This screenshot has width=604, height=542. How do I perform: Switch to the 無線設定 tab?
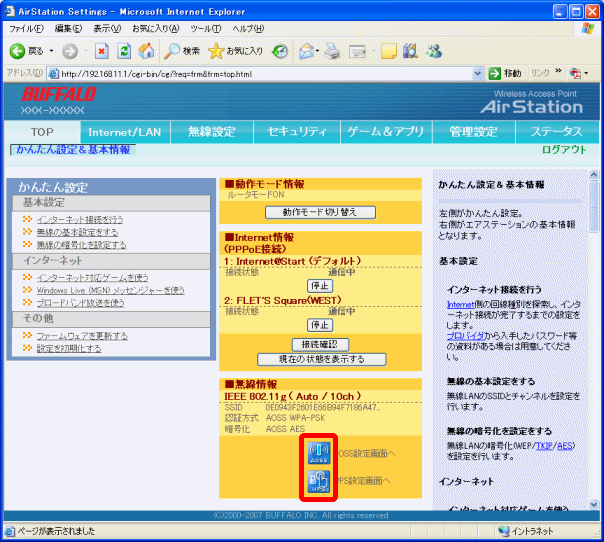coord(210,132)
